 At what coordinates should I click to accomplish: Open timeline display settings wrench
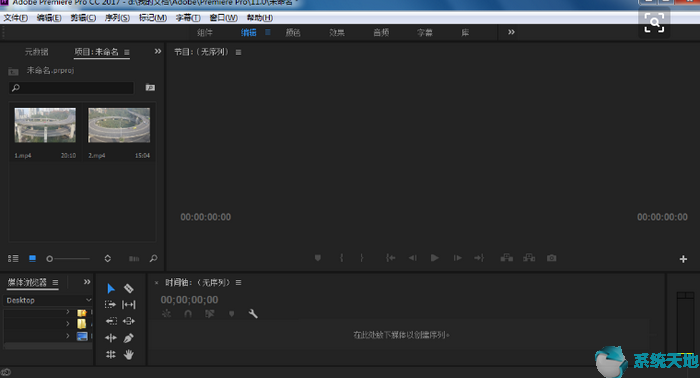253,314
